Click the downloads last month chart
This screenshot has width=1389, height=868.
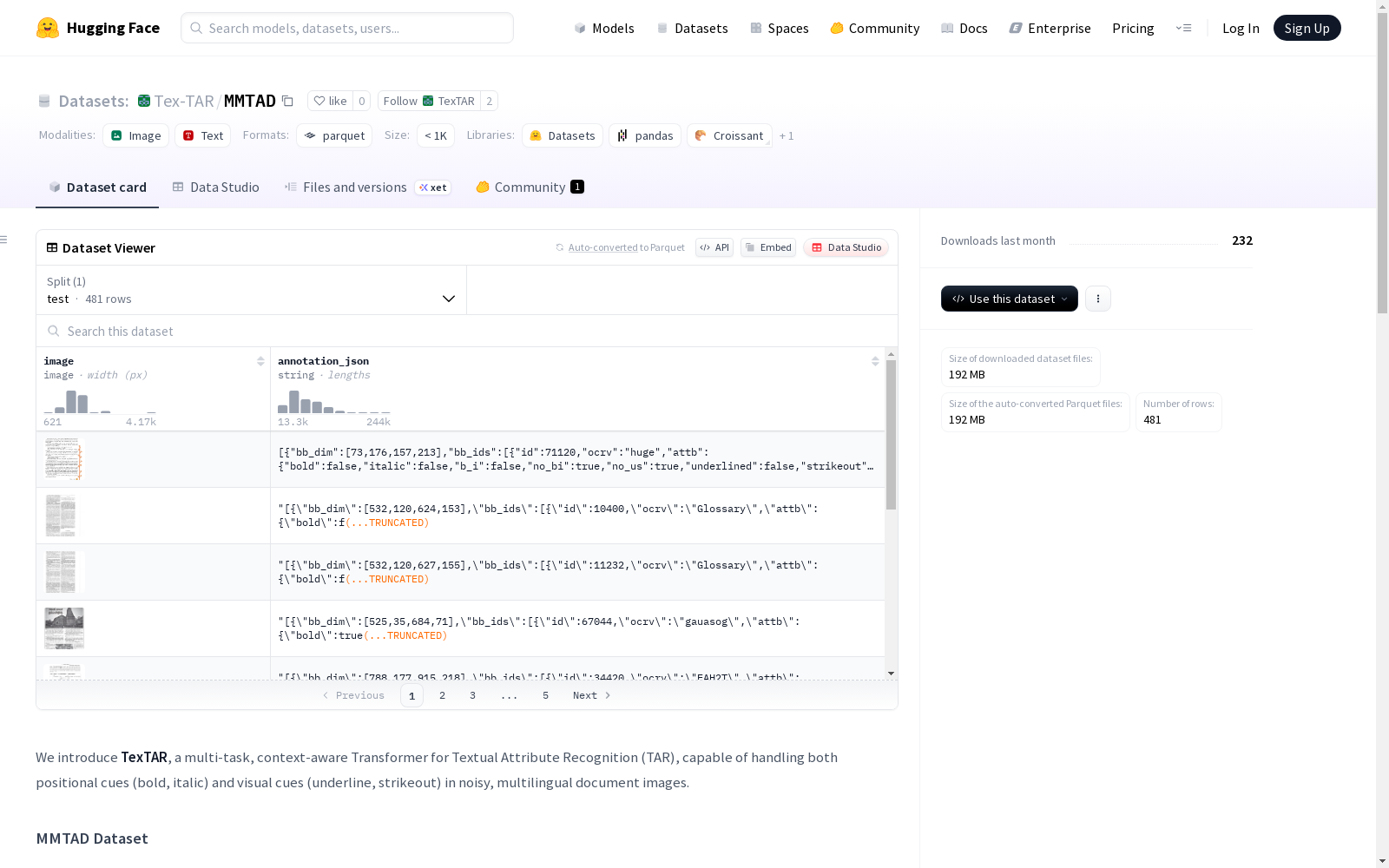1144,242
